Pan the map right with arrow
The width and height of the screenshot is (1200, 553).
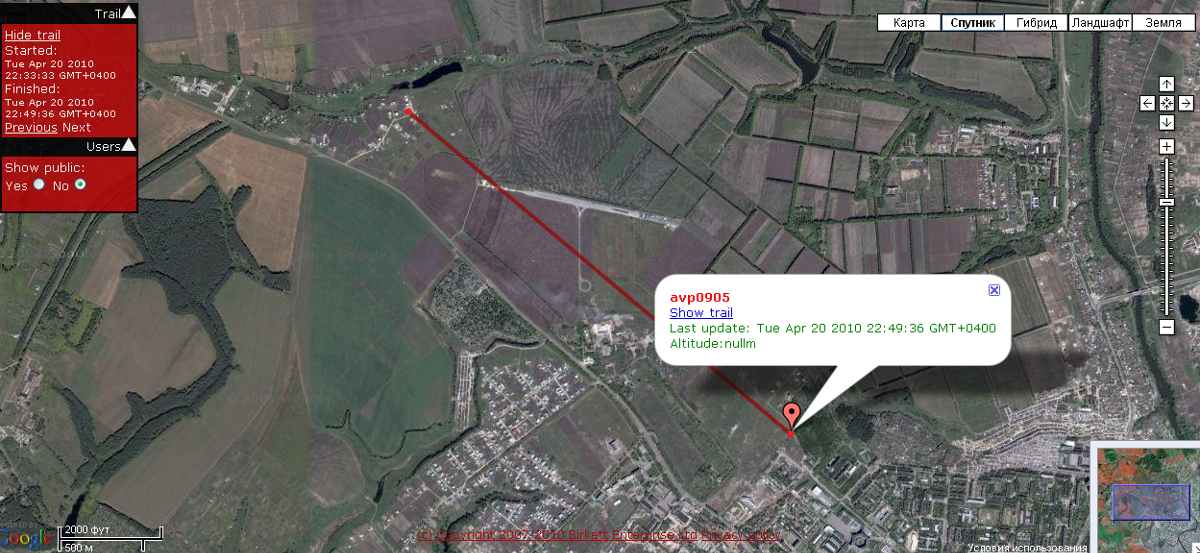tap(1185, 103)
